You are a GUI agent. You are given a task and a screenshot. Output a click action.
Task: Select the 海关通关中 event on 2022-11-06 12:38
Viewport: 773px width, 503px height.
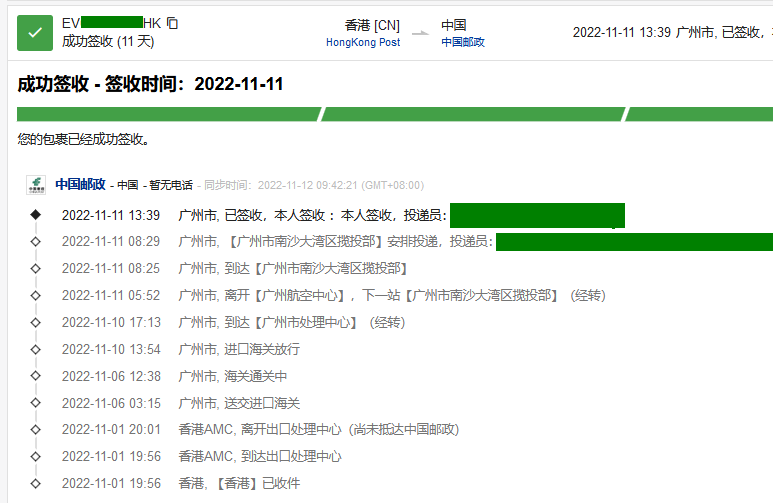point(232,377)
